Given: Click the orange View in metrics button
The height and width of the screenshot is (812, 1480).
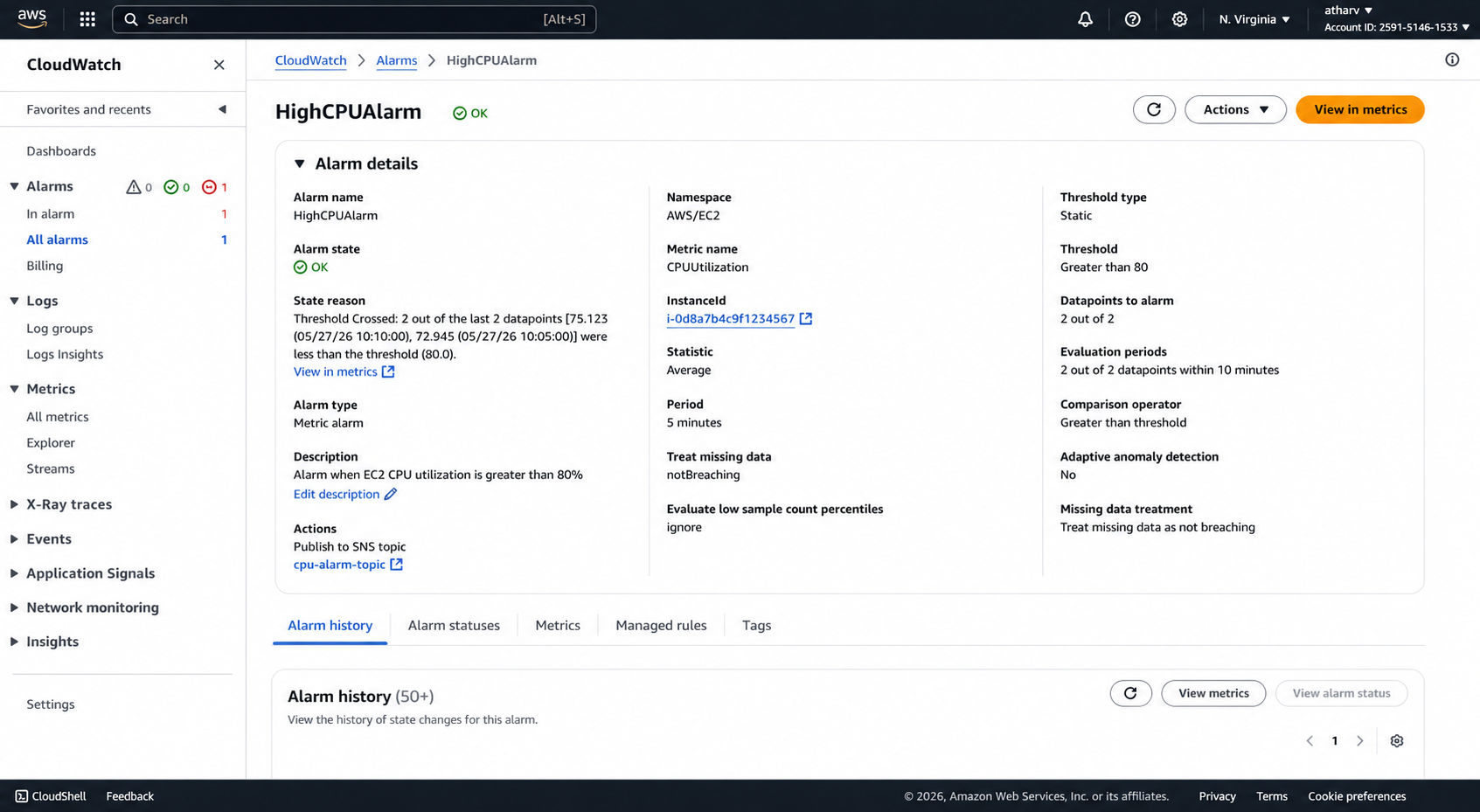Looking at the screenshot, I should [1360, 109].
